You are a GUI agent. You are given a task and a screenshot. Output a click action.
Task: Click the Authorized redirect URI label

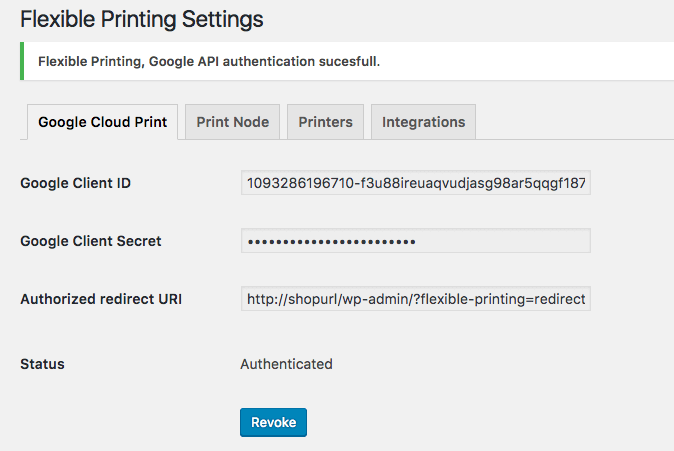[101, 299]
